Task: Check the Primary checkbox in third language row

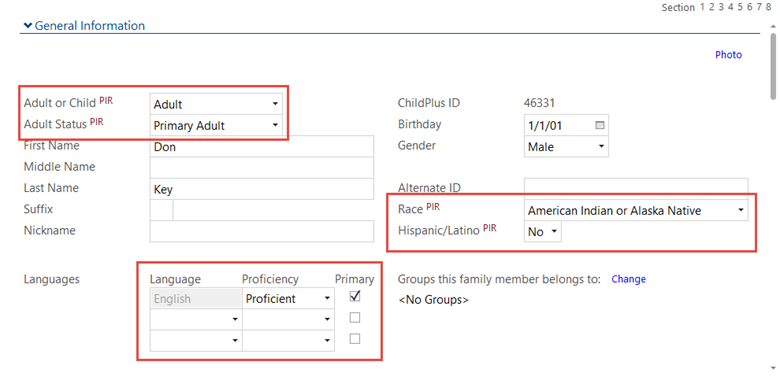Action: 355,339
